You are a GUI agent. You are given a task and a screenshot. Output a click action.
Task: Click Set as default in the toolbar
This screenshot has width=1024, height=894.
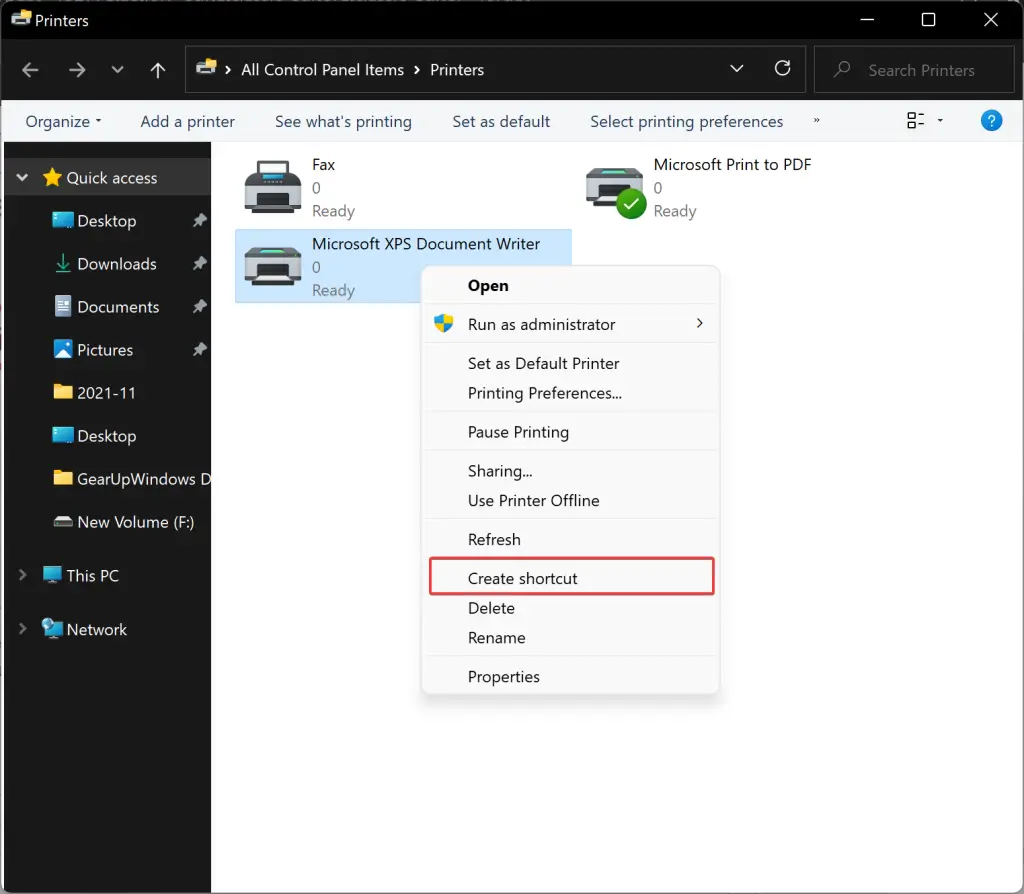[x=501, y=120]
